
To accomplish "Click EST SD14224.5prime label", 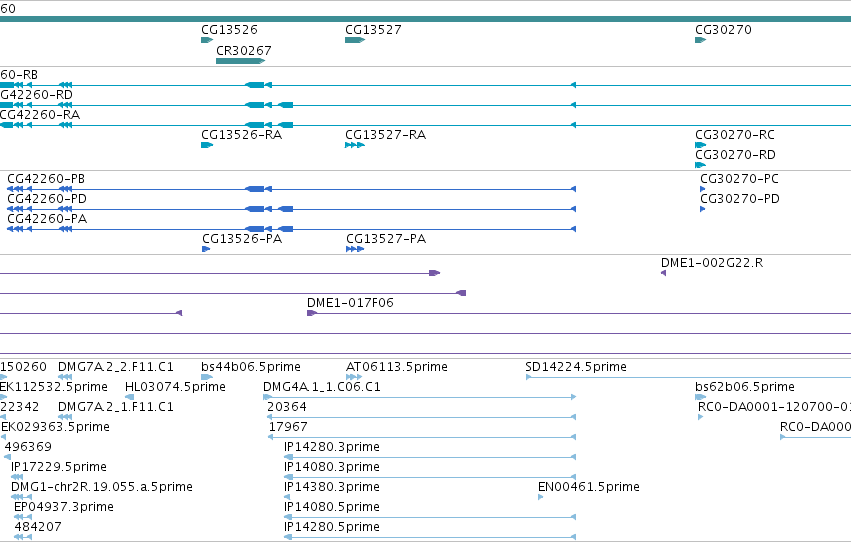I will (576, 367).
